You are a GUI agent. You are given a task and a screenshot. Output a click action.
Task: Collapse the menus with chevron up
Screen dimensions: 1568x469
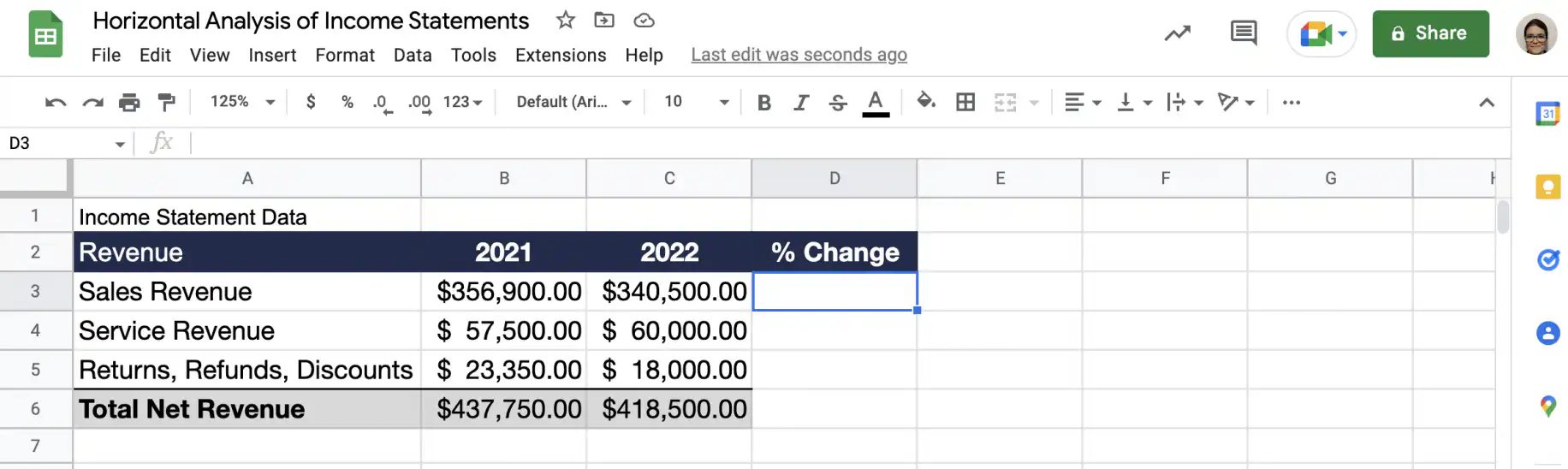click(1487, 103)
